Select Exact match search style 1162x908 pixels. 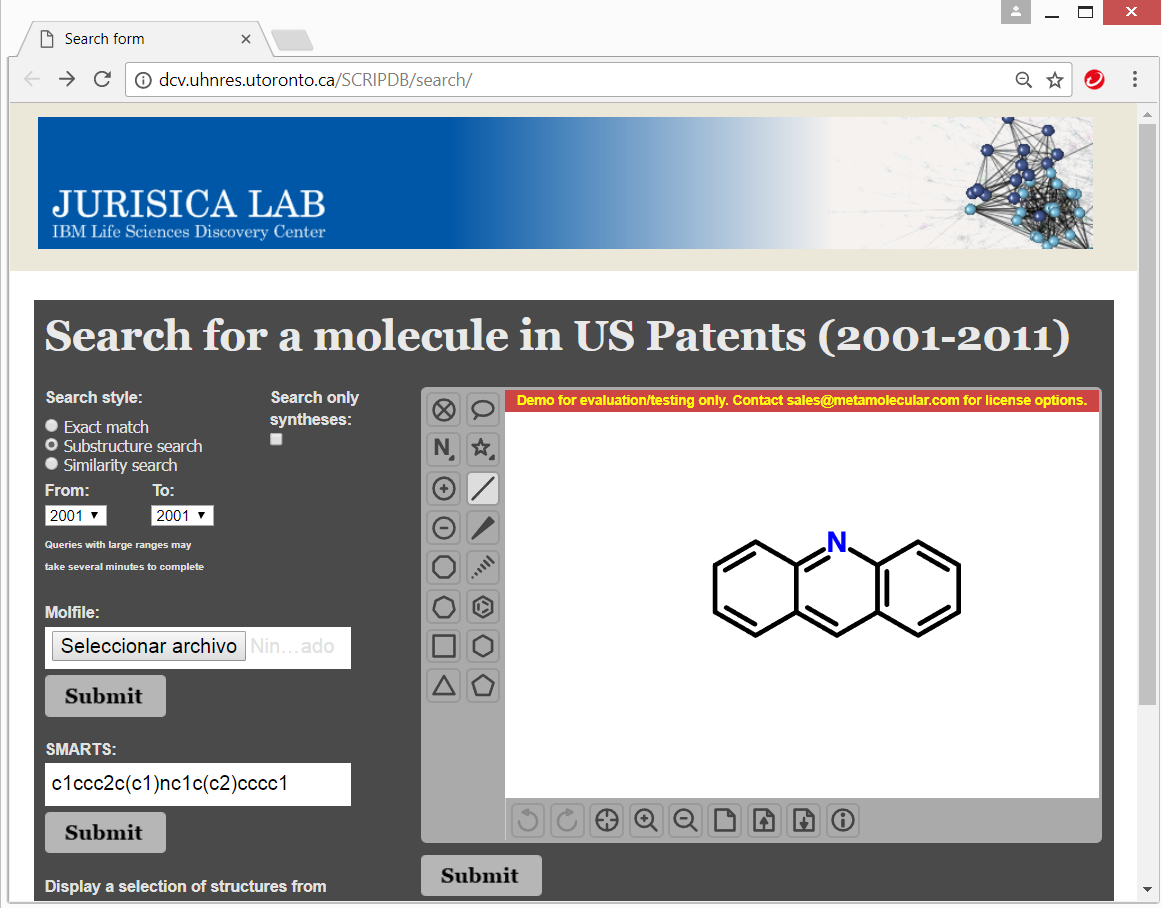tap(52, 426)
